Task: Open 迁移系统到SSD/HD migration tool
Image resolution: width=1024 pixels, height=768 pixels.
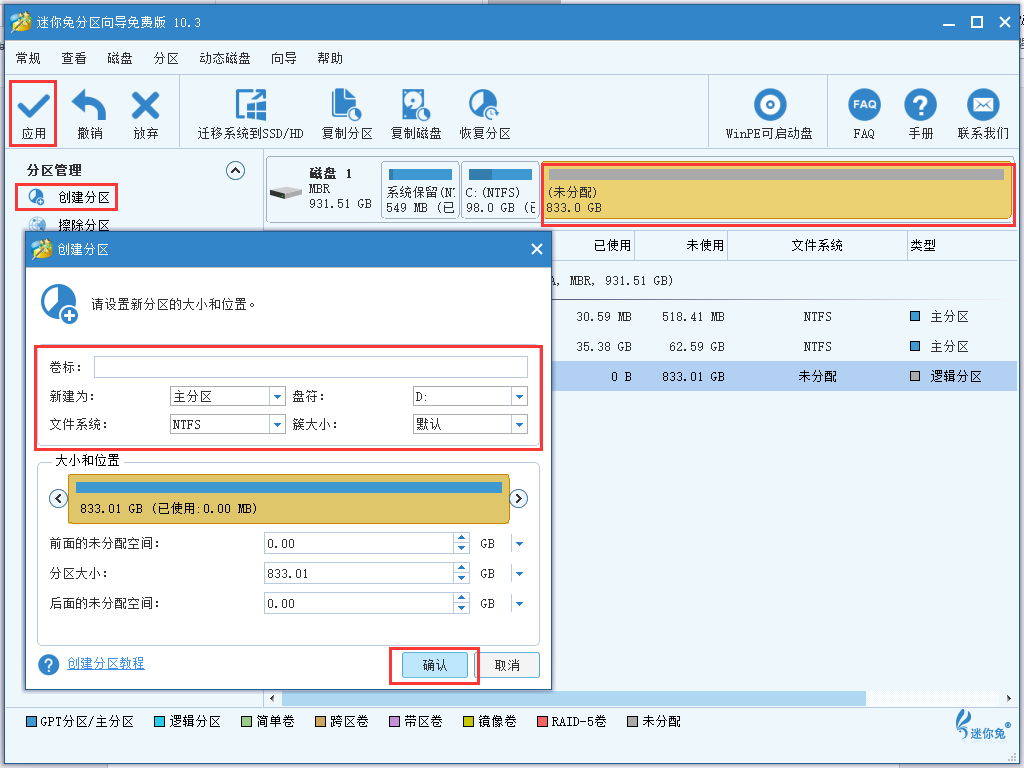Action: click(251, 114)
